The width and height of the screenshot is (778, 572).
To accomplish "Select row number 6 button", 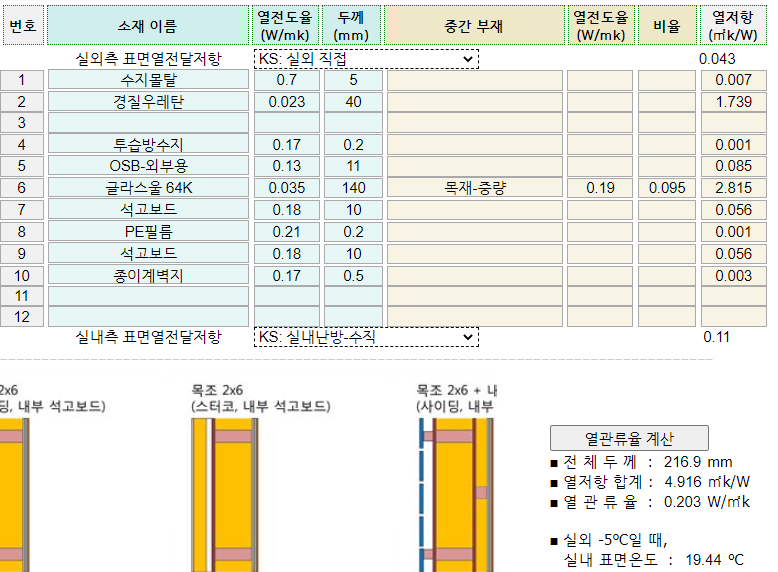I will click(22, 188).
